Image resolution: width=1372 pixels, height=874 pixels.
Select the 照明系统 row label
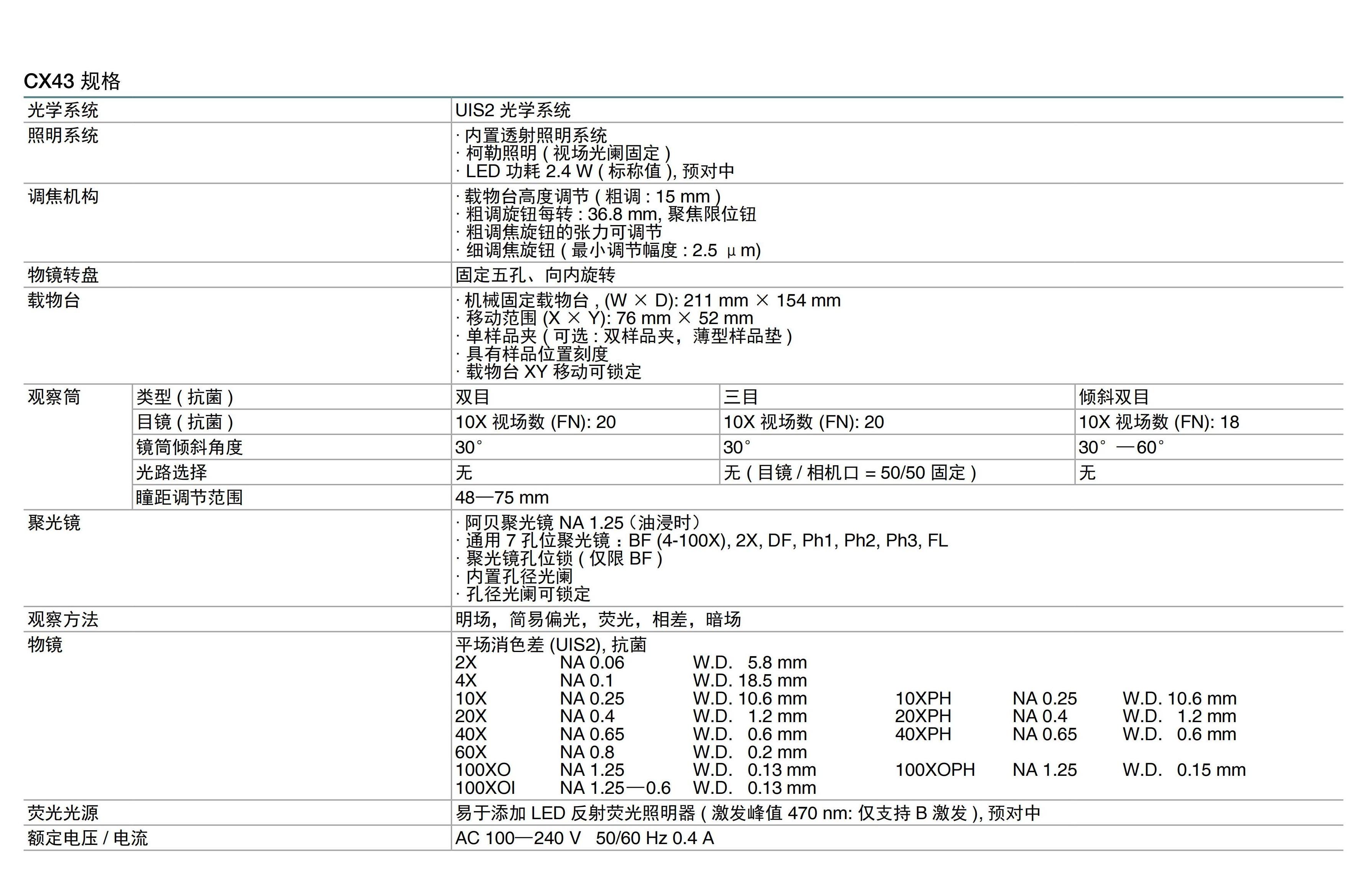[63, 135]
